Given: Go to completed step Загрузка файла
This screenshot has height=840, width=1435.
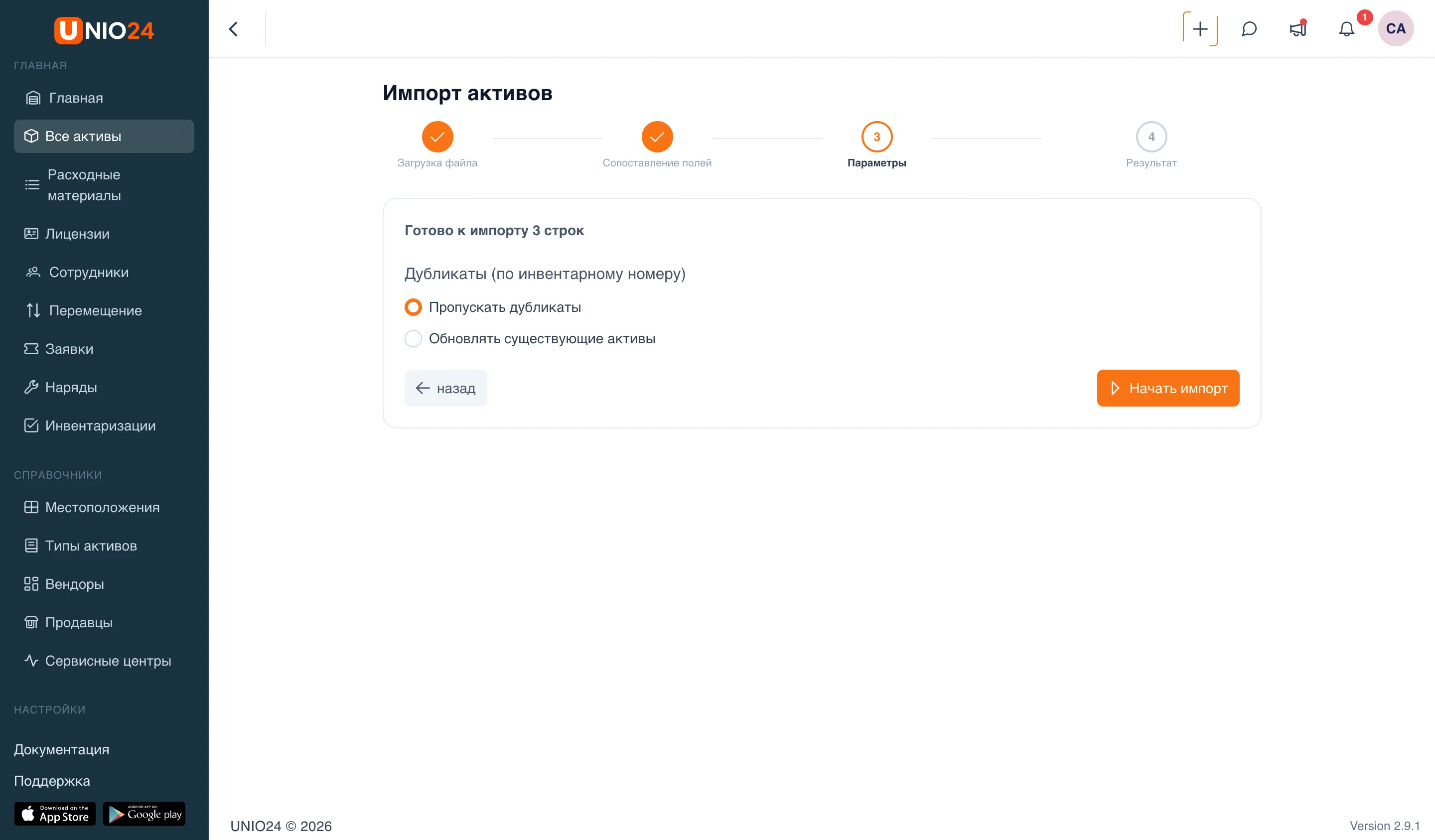Looking at the screenshot, I should click(437, 137).
